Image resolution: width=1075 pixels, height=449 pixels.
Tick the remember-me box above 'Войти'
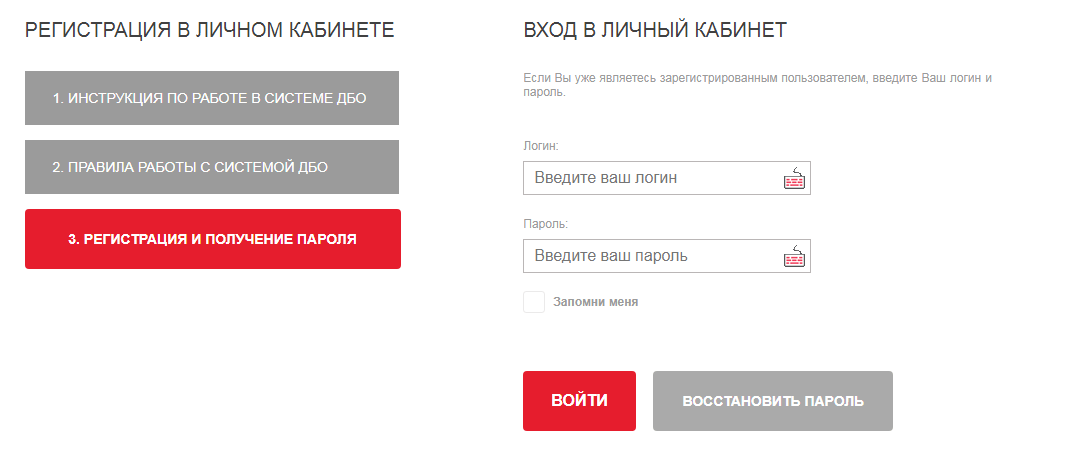(534, 302)
